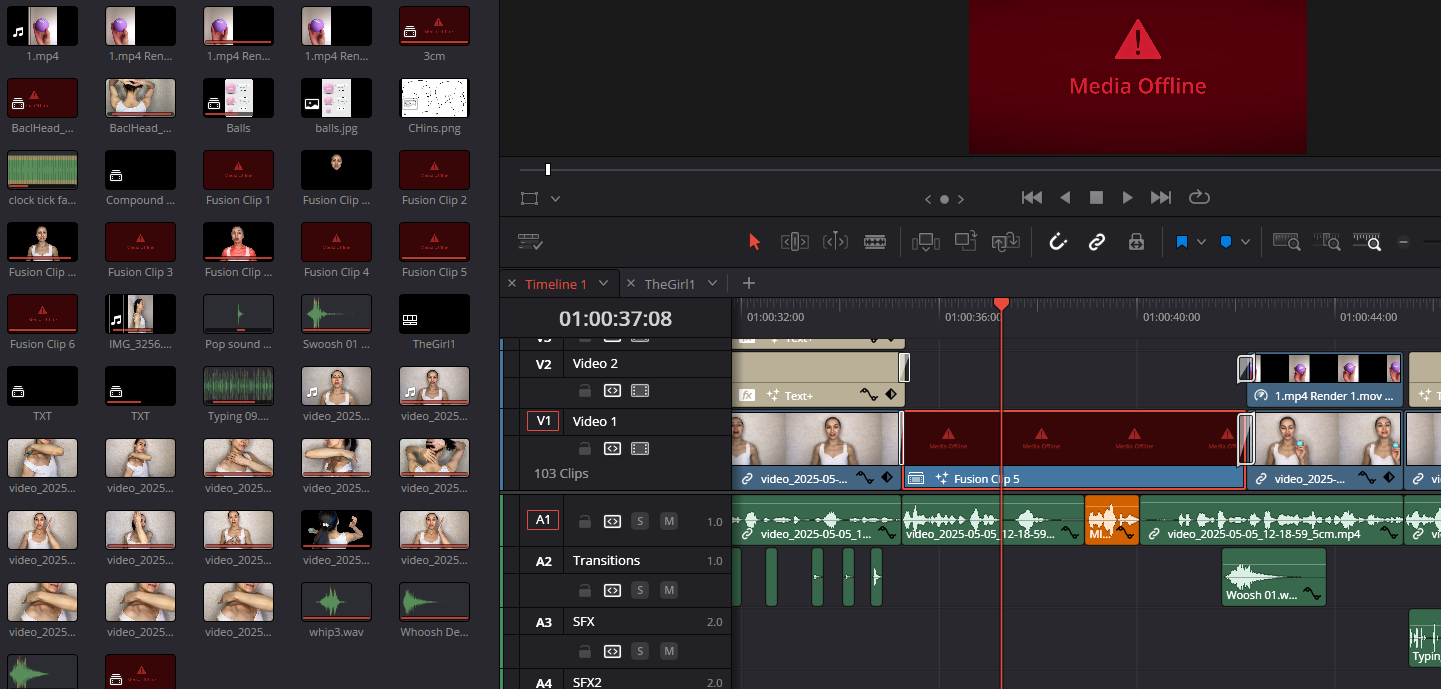Toggle auto select on Video 1 track

[x=612, y=448]
